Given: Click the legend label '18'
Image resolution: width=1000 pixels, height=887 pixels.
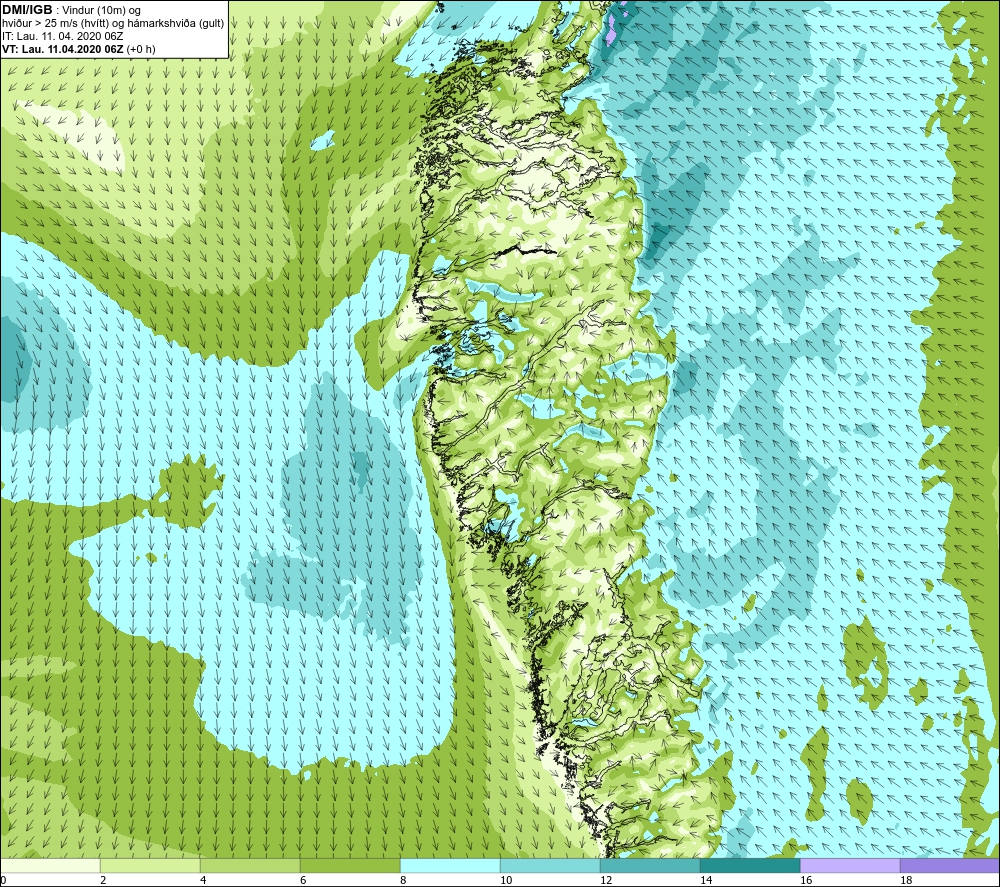Looking at the screenshot, I should pos(906,880).
